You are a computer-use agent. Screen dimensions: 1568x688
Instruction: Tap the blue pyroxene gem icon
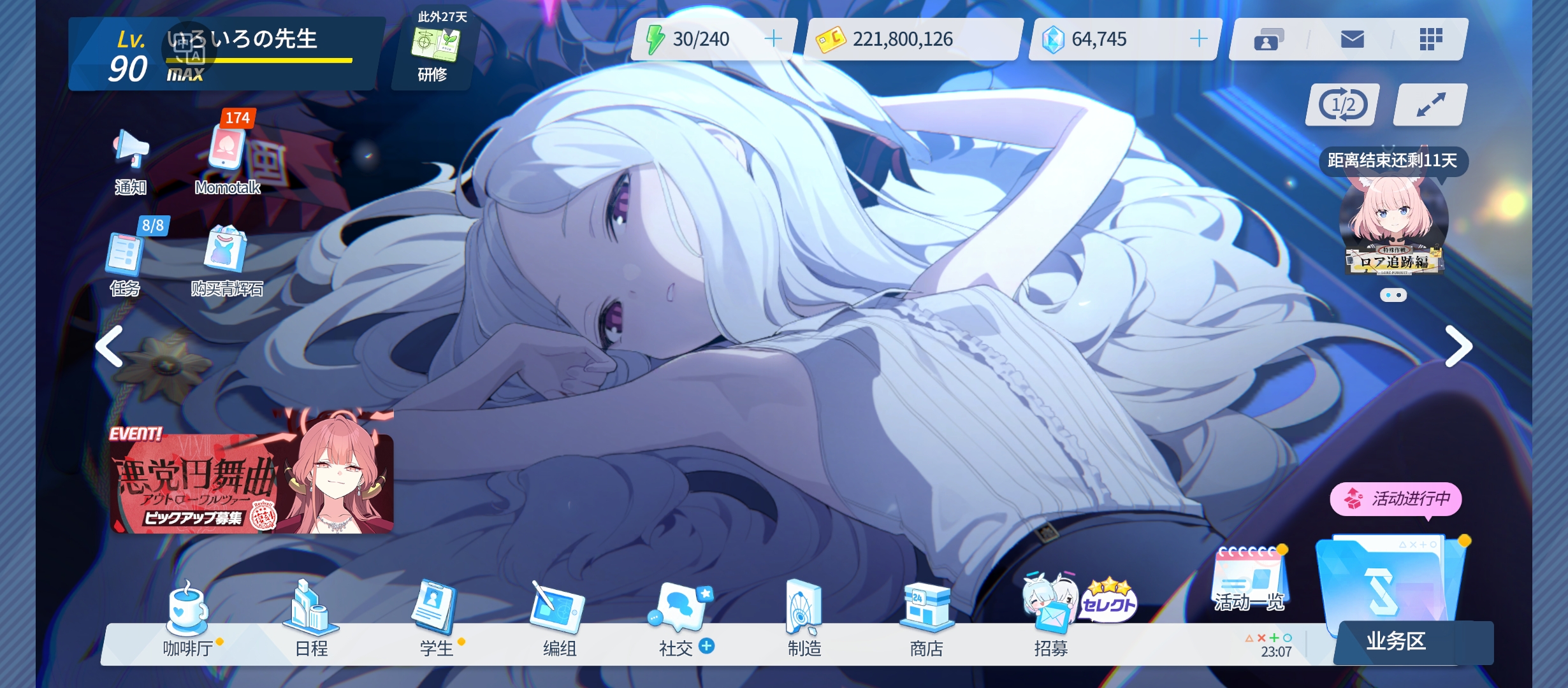pyautogui.click(x=1053, y=39)
